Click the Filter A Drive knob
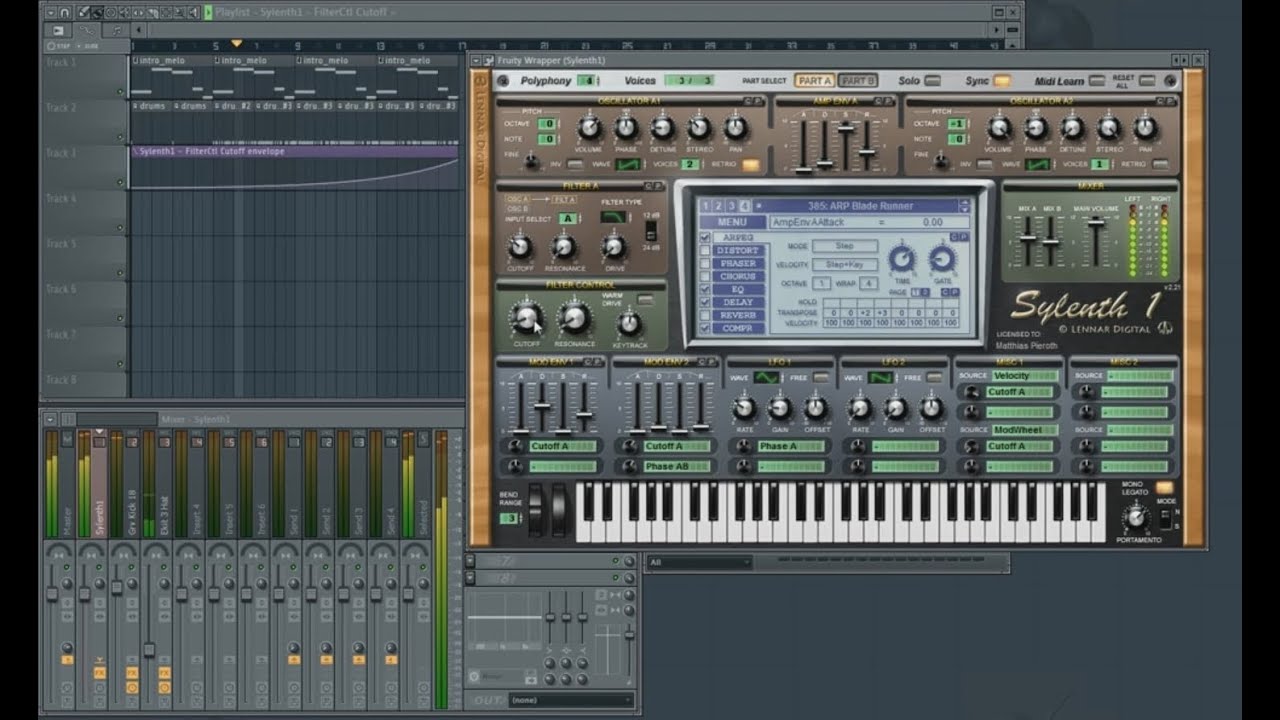The width and height of the screenshot is (1280, 720). (615, 246)
